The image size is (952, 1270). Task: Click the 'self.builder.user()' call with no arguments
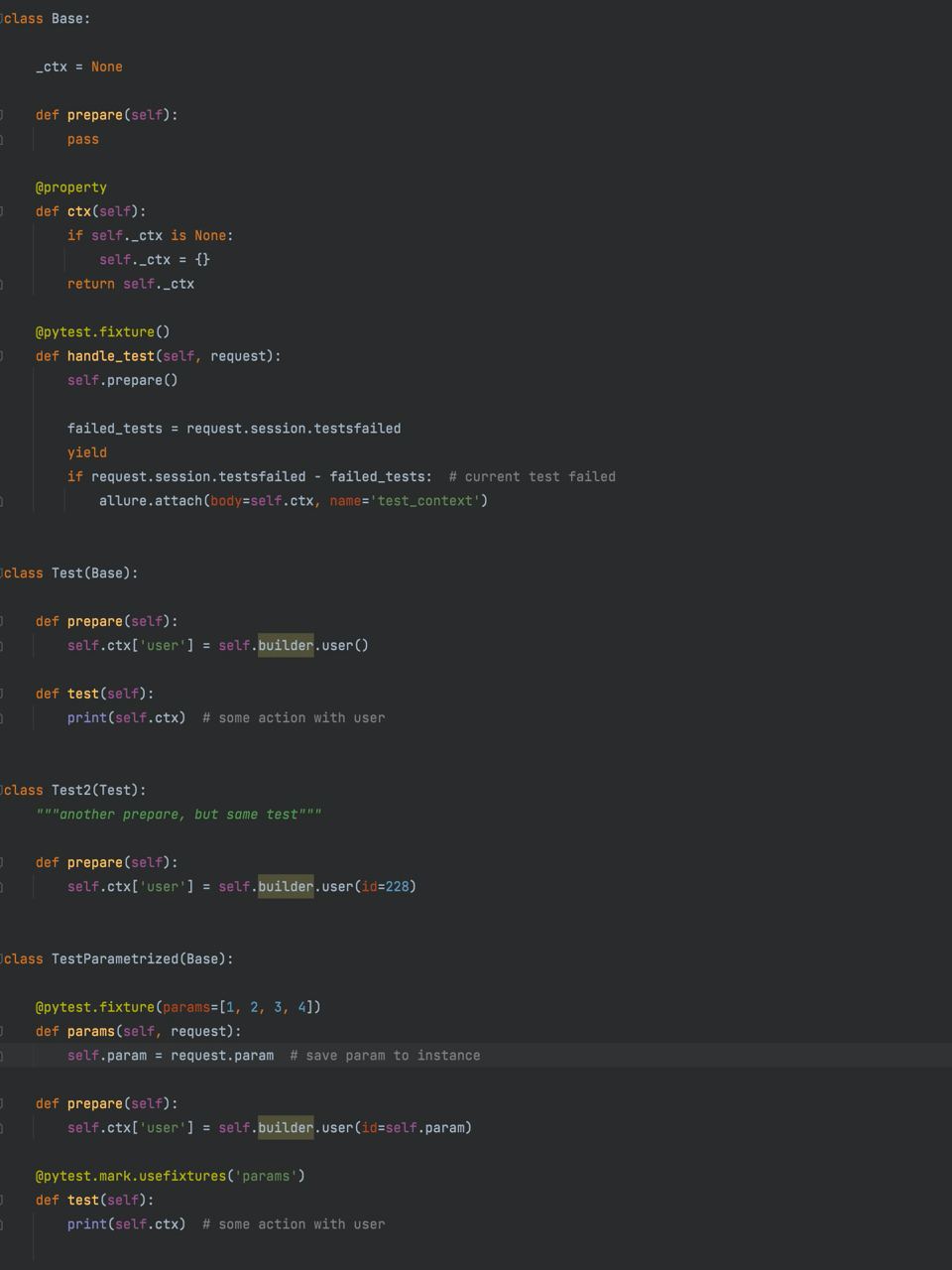(x=294, y=646)
